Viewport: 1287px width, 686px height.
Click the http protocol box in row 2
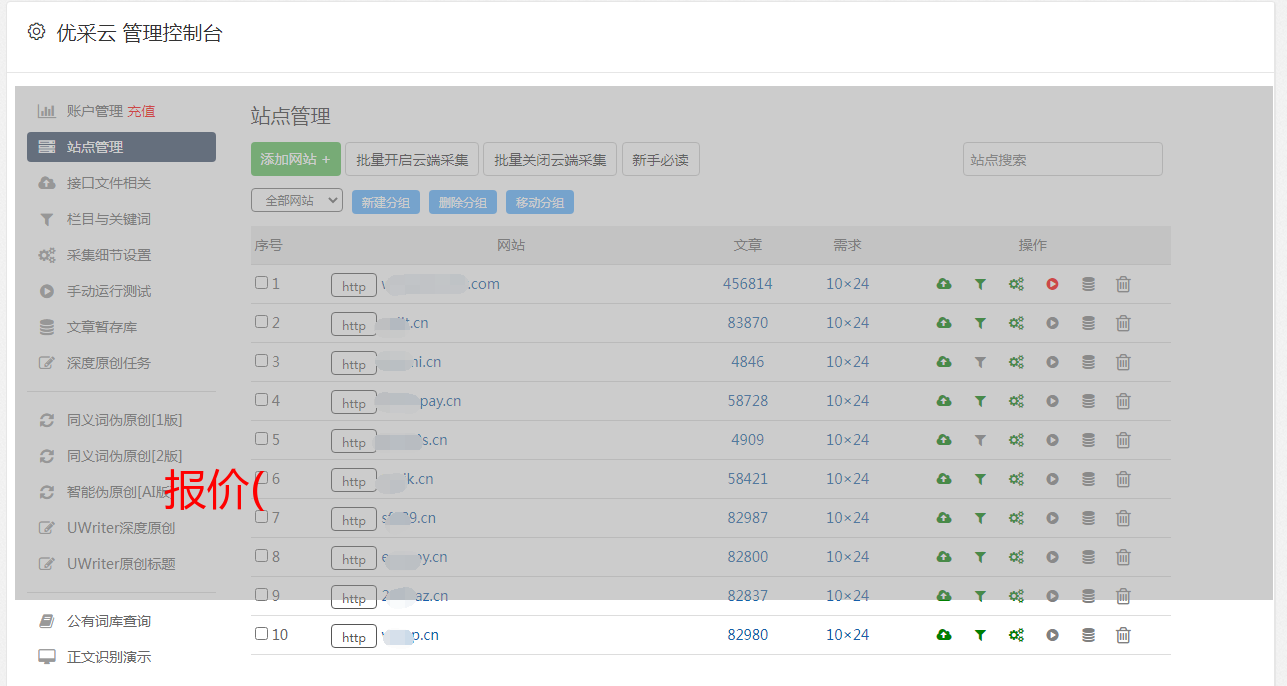pyautogui.click(x=353, y=324)
